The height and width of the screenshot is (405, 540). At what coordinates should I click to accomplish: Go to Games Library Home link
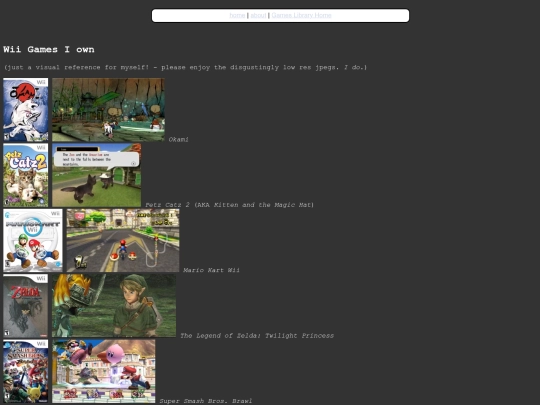pyautogui.click(x=301, y=15)
